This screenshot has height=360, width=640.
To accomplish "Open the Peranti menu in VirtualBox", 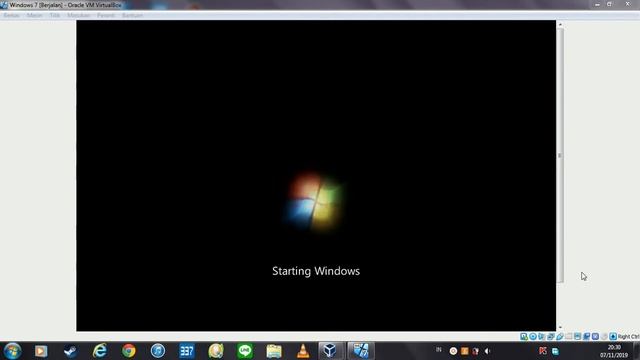I will pos(106,15).
